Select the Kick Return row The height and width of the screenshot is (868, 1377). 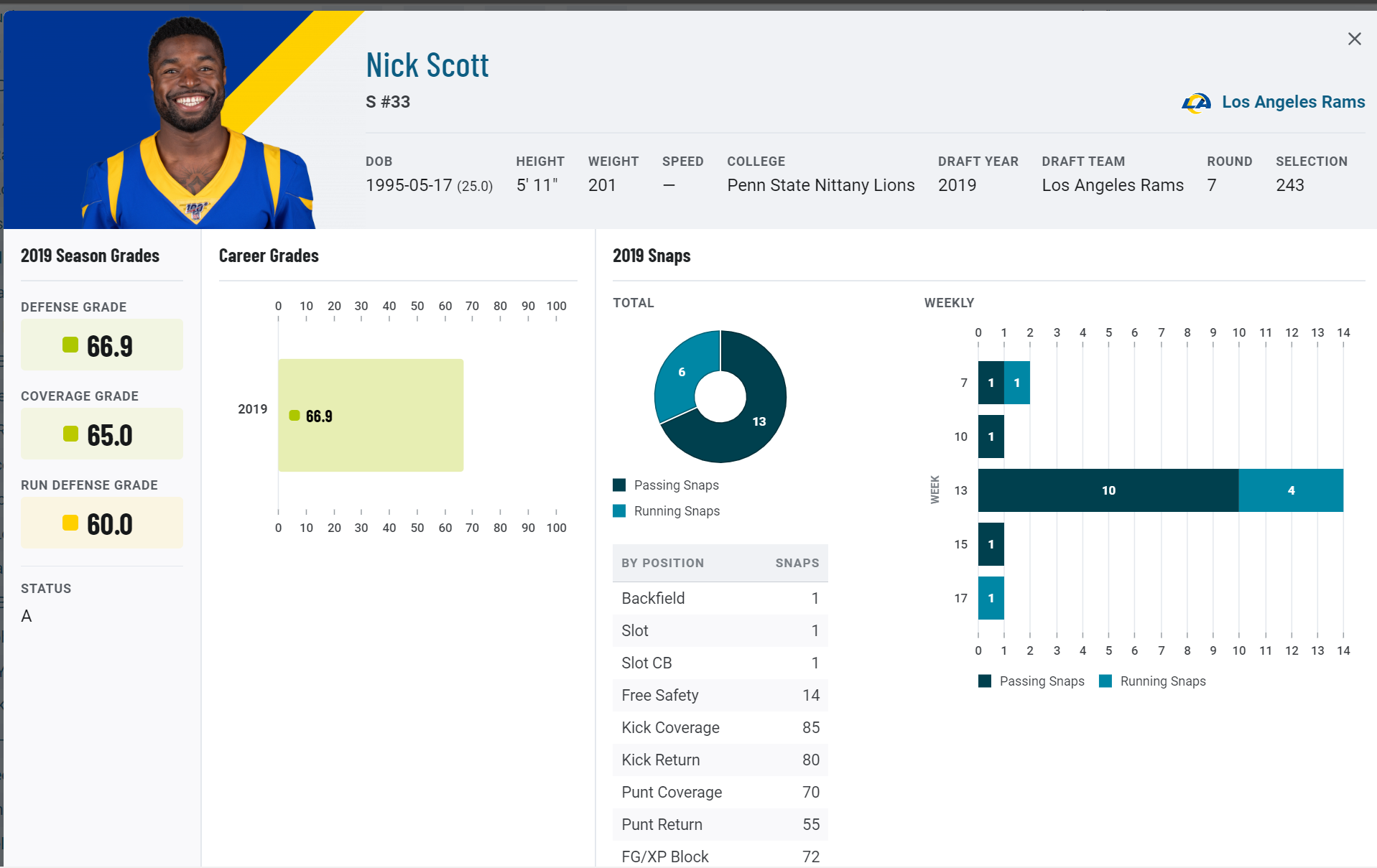(720, 760)
